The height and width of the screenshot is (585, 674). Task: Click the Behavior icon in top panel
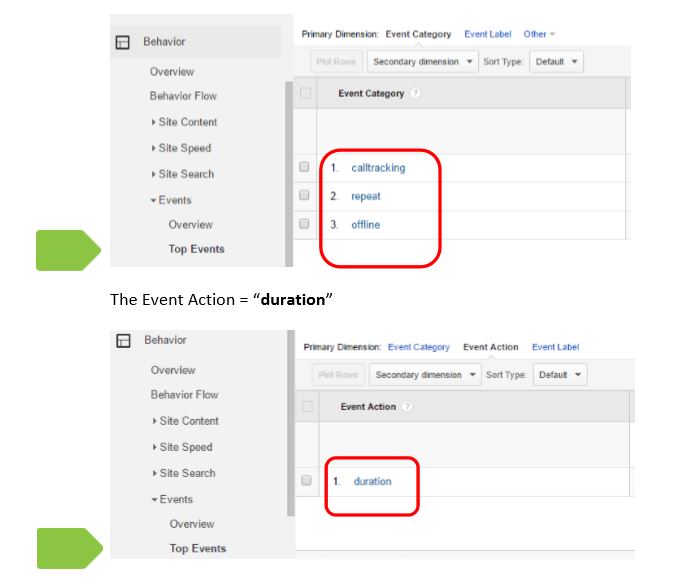click(x=123, y=42)
